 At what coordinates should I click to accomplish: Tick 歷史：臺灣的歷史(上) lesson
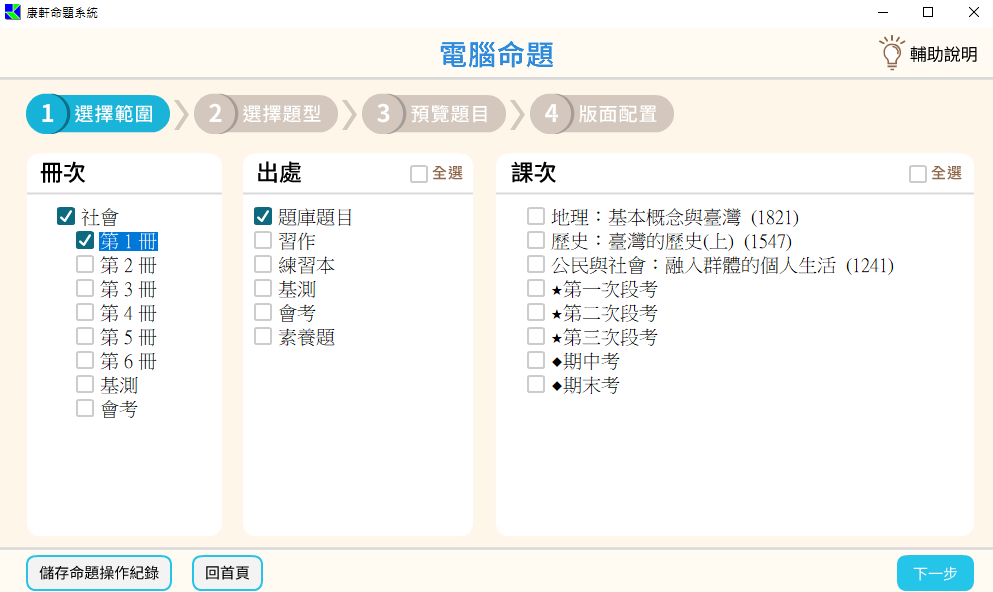[536, 240]
